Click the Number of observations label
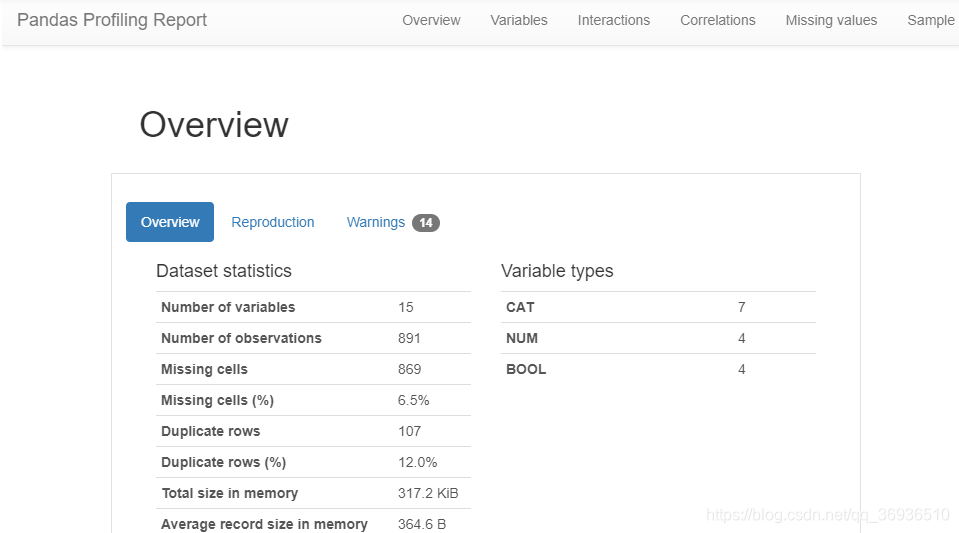The image size is (959, 533). tap(241, 338)
